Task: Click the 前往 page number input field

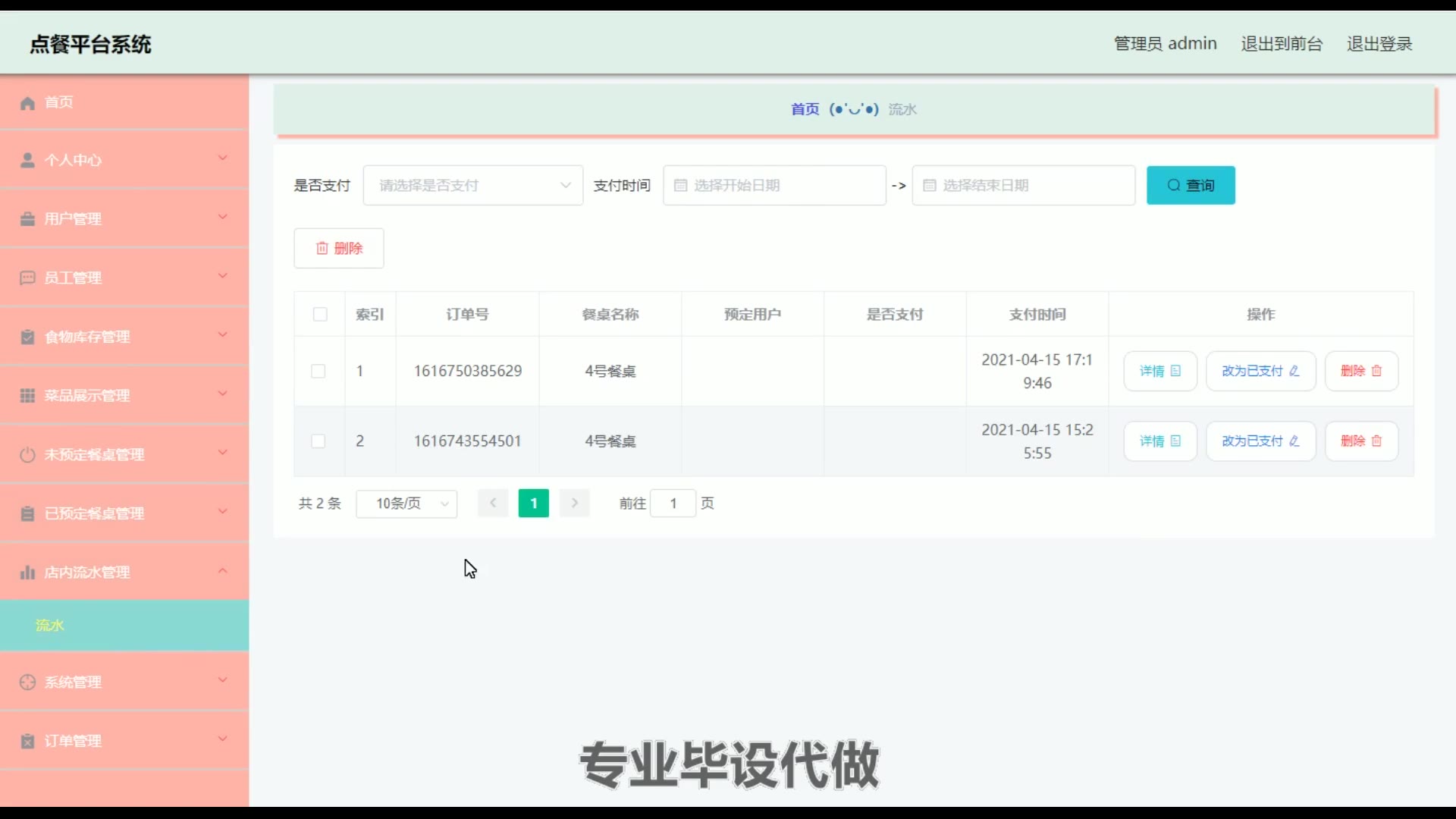Action: click(673, 504)
